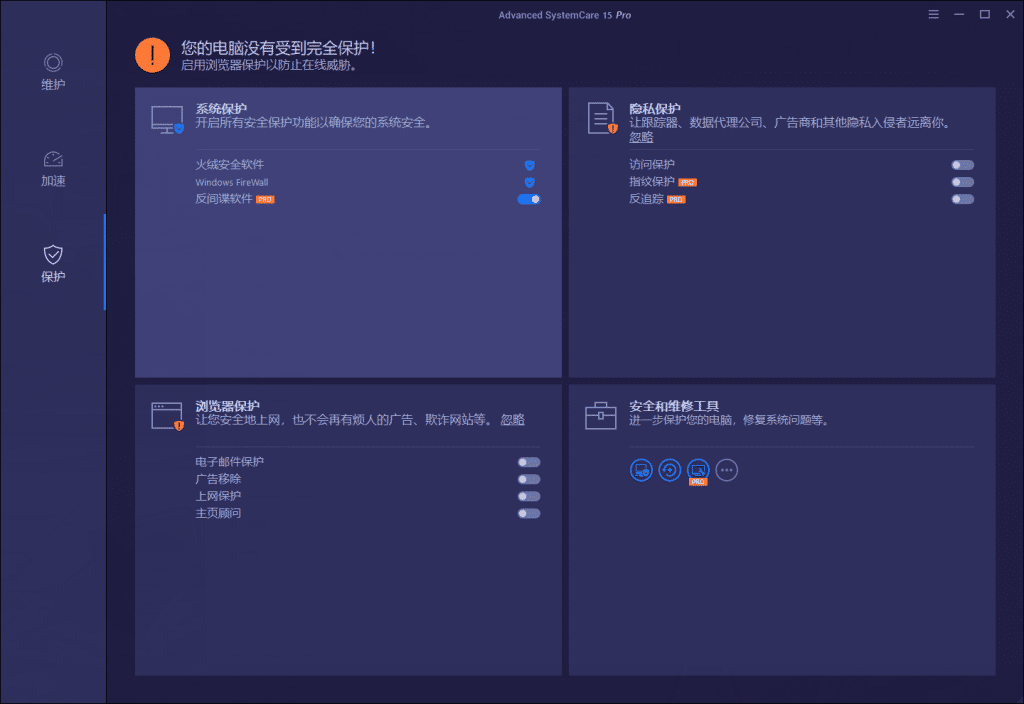Viewport: 1024px width, 704px height.
Task: Turn on 广告移除 toggle
Action: pos(529,479)
